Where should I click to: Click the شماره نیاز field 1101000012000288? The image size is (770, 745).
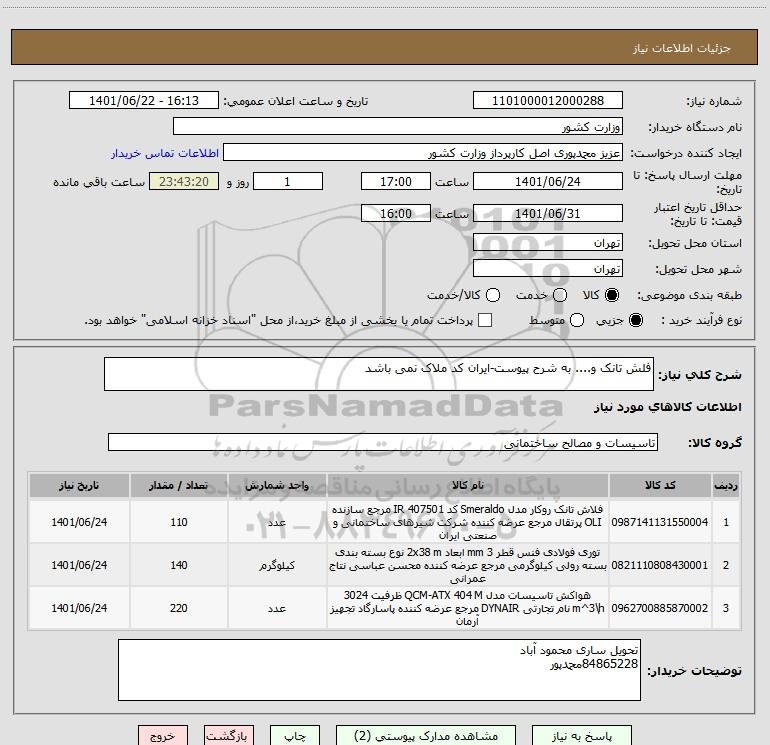coord(548,101)
